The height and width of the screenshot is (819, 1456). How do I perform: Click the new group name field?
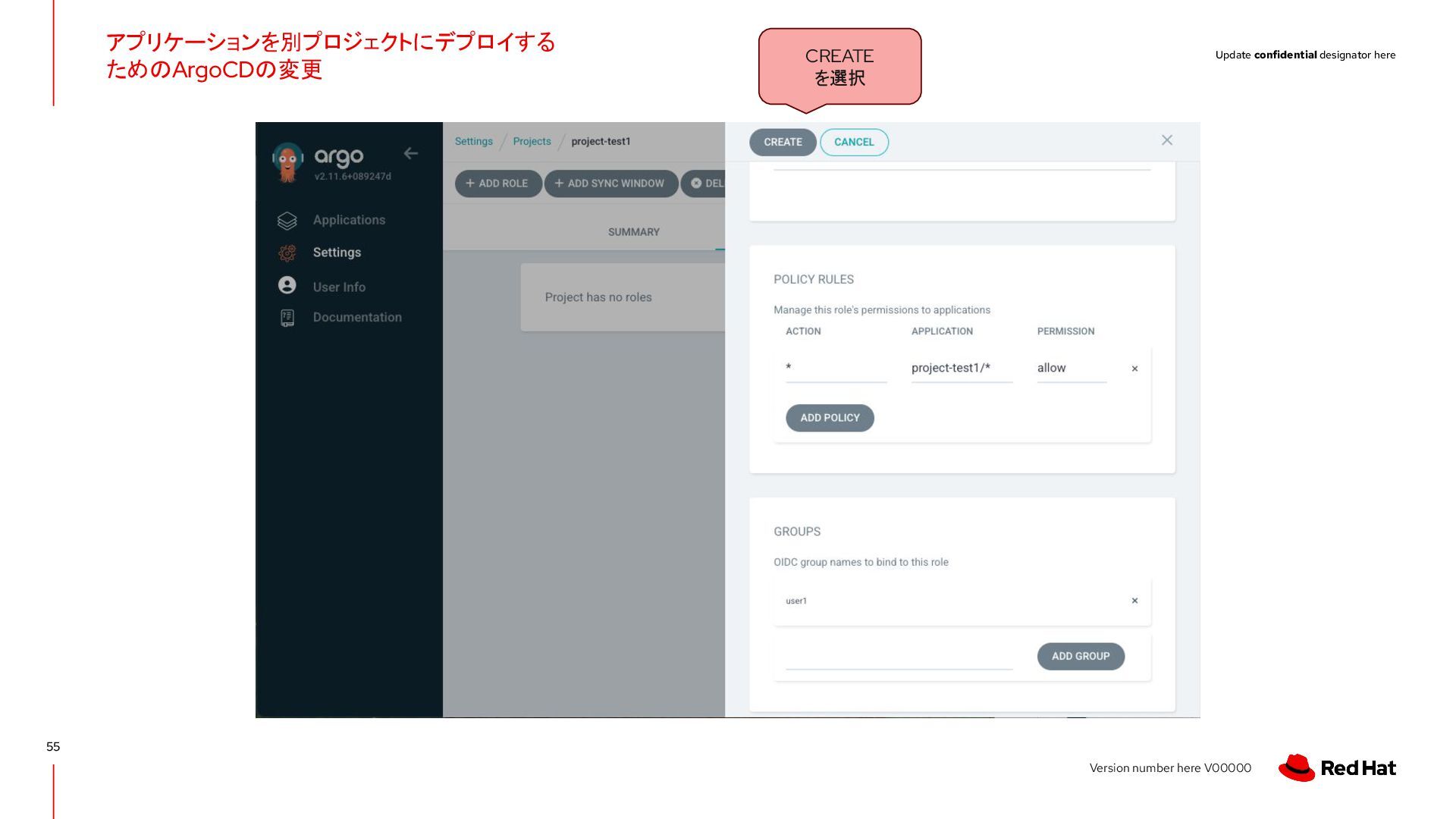(899, 657)
